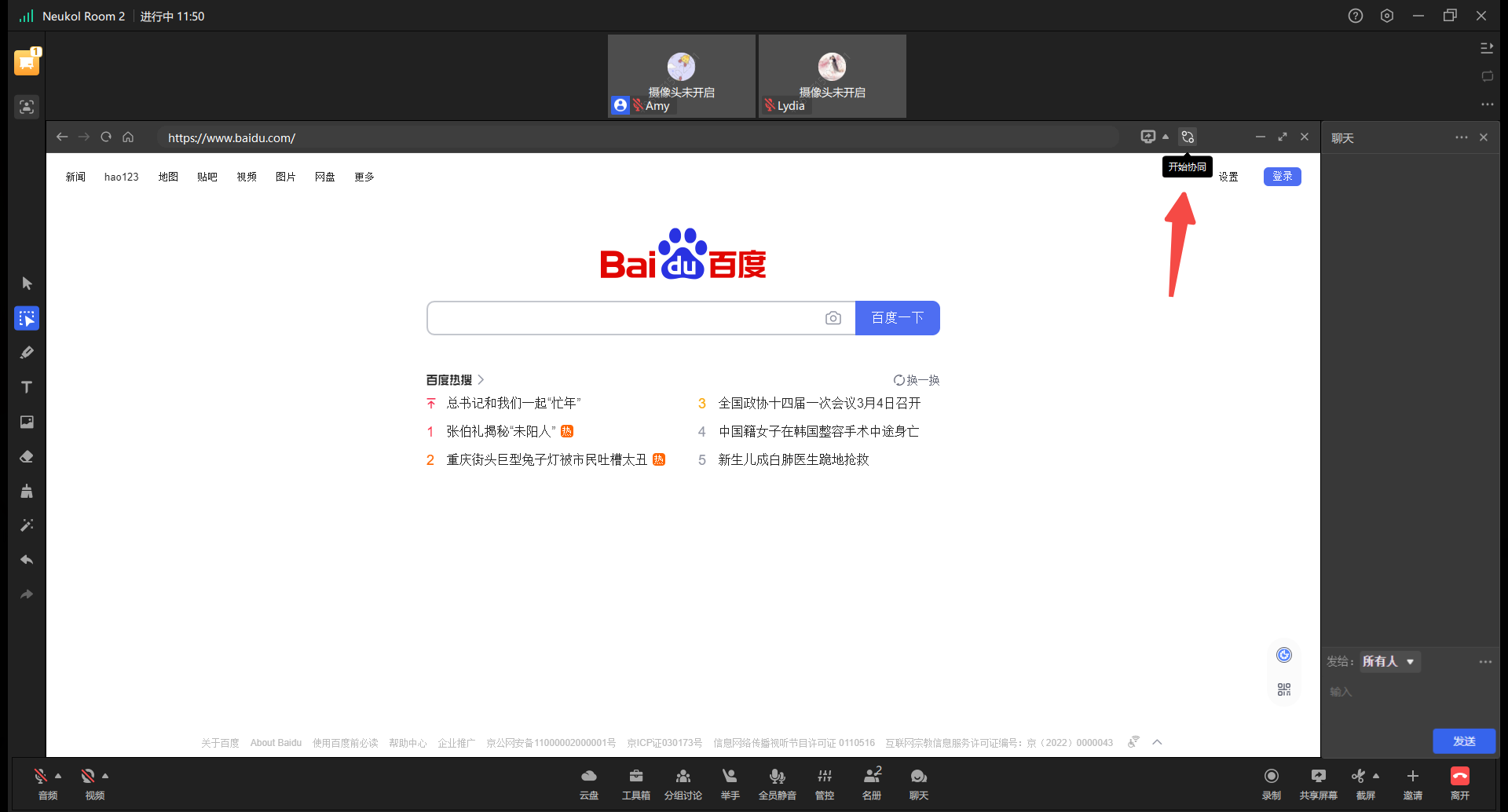Open 新闻 in Baidu nav
Viewport: 1508px width, 812px height.
[x=75, y=177]
